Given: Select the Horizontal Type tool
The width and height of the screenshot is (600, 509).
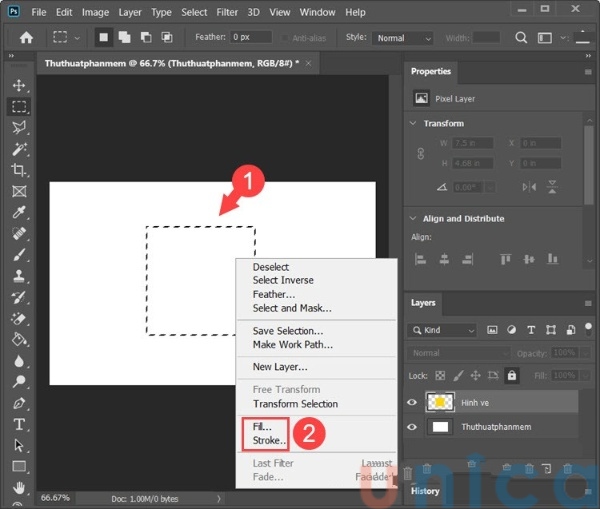Looking at the screenshot, I should click(x=19, y=424).
